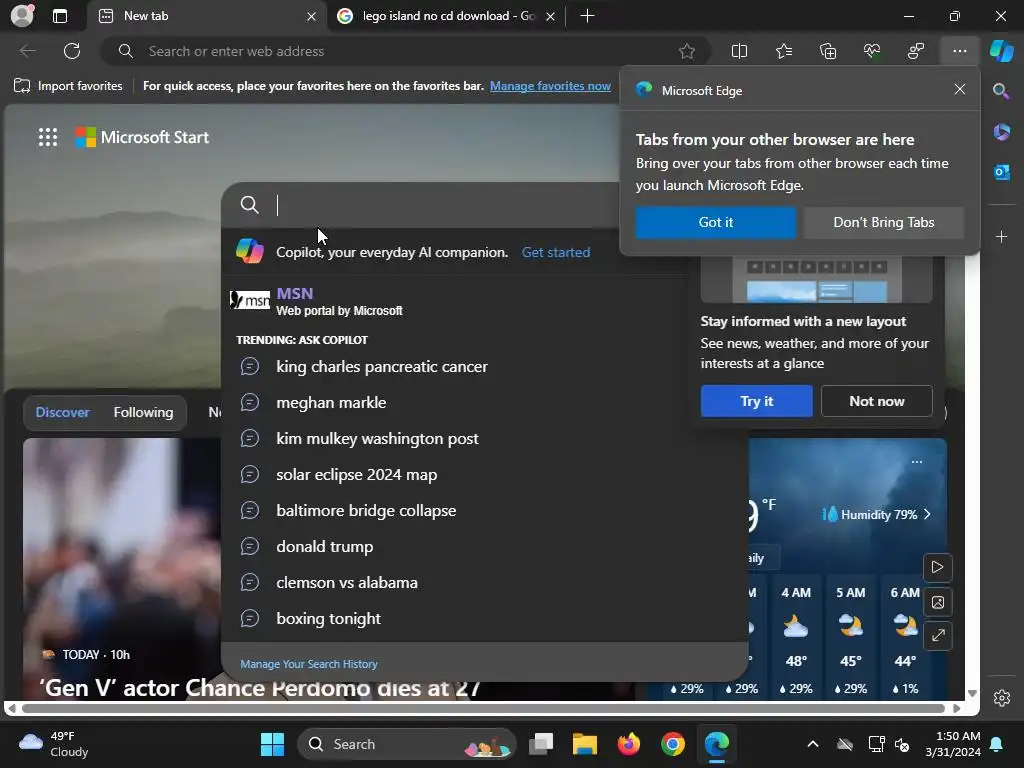Open Collections icon in toolbar
The image size is (1024, 768).
pos(827,51)
